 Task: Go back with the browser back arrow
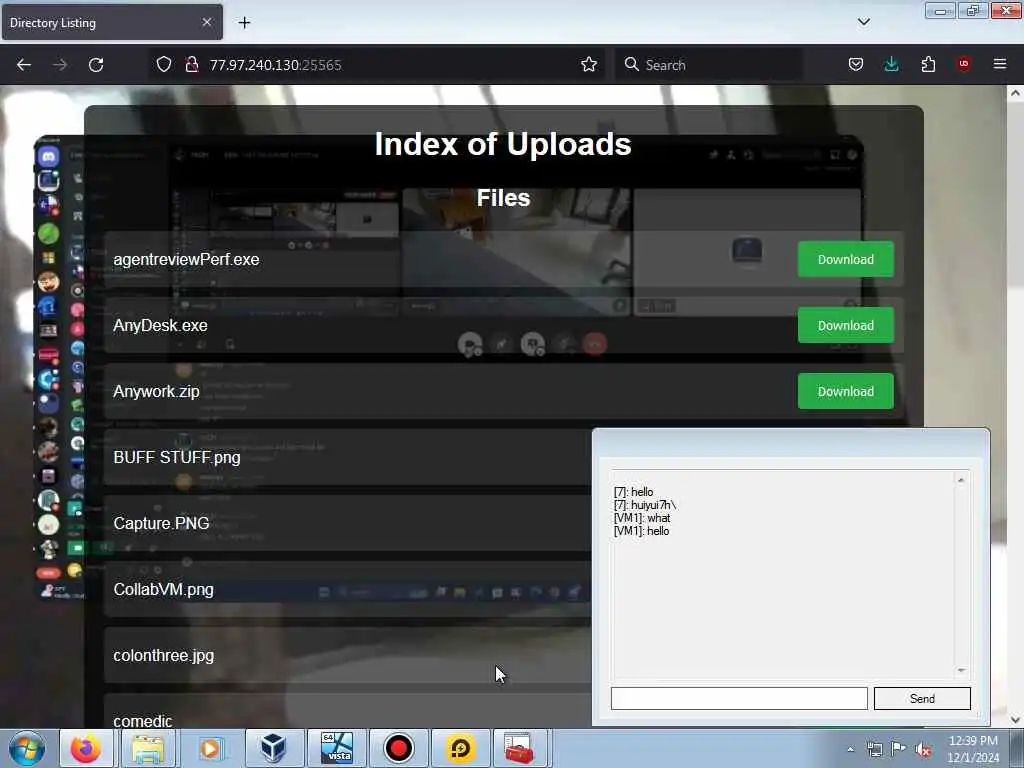[x=24, y=65]
